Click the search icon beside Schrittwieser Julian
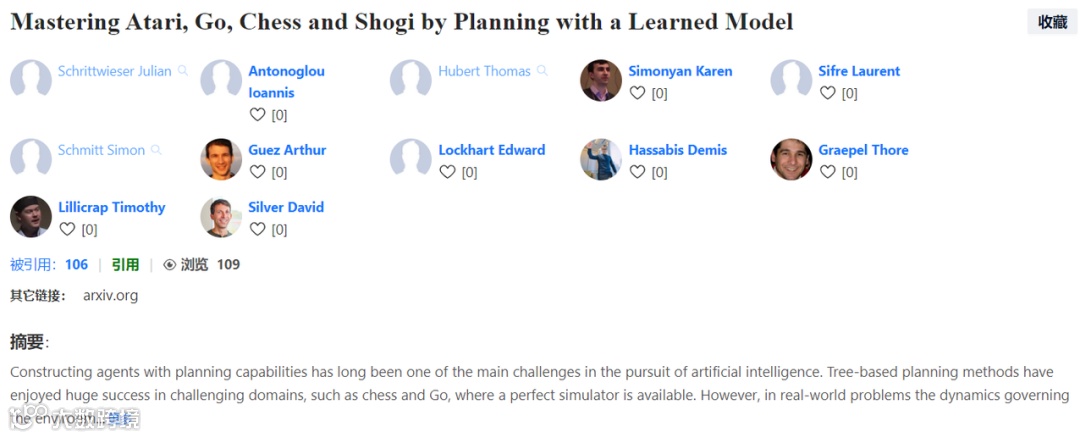Viewport: 1080px width, 438px height. [183, 71]
